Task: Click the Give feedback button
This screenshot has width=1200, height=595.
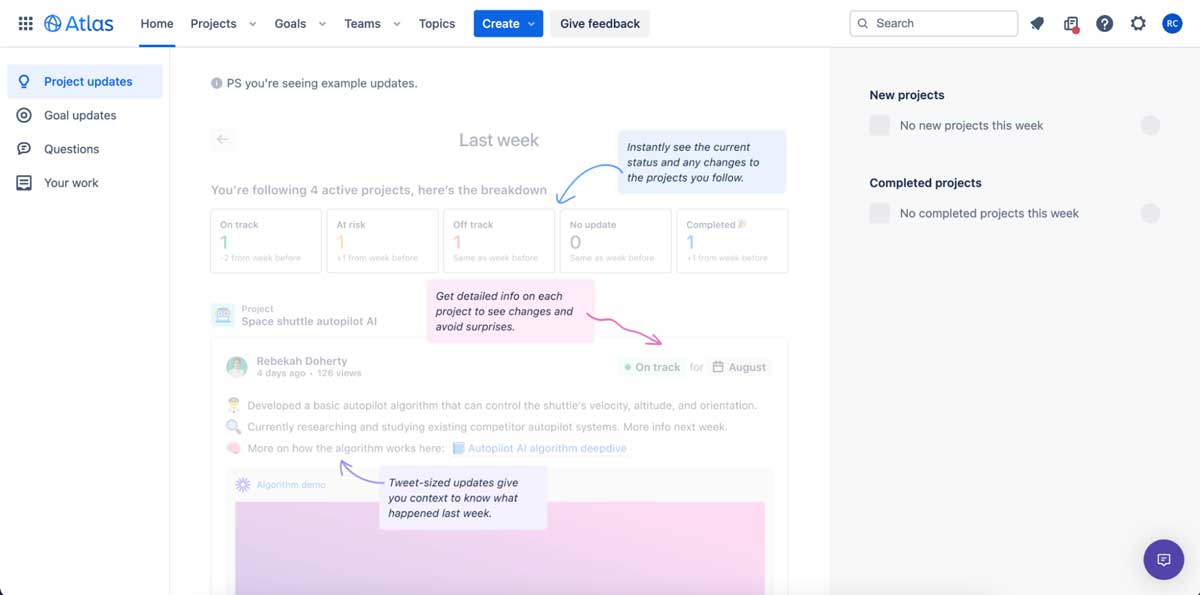Action: tap(599, 23)
